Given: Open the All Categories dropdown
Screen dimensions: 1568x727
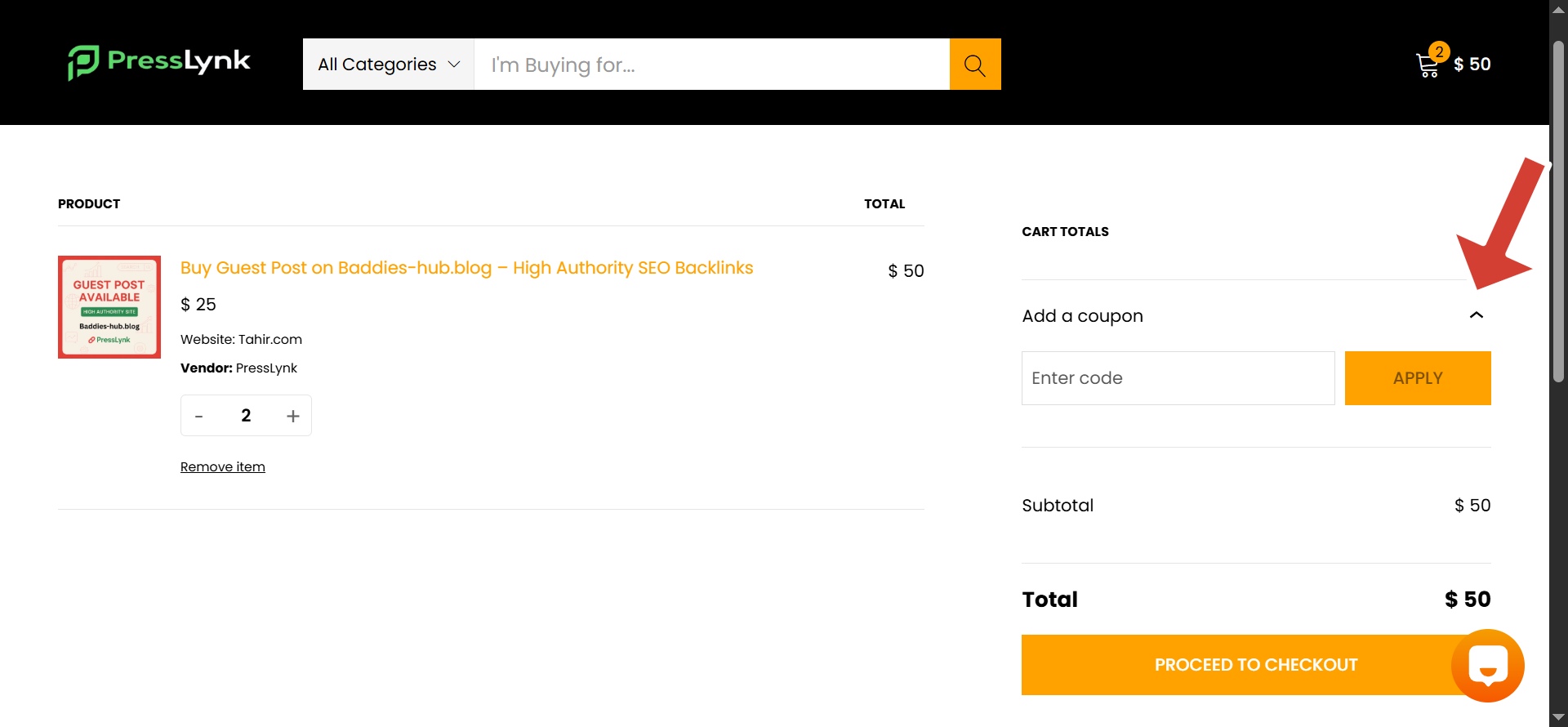Looking at the screenshot, I should (389, 64).
